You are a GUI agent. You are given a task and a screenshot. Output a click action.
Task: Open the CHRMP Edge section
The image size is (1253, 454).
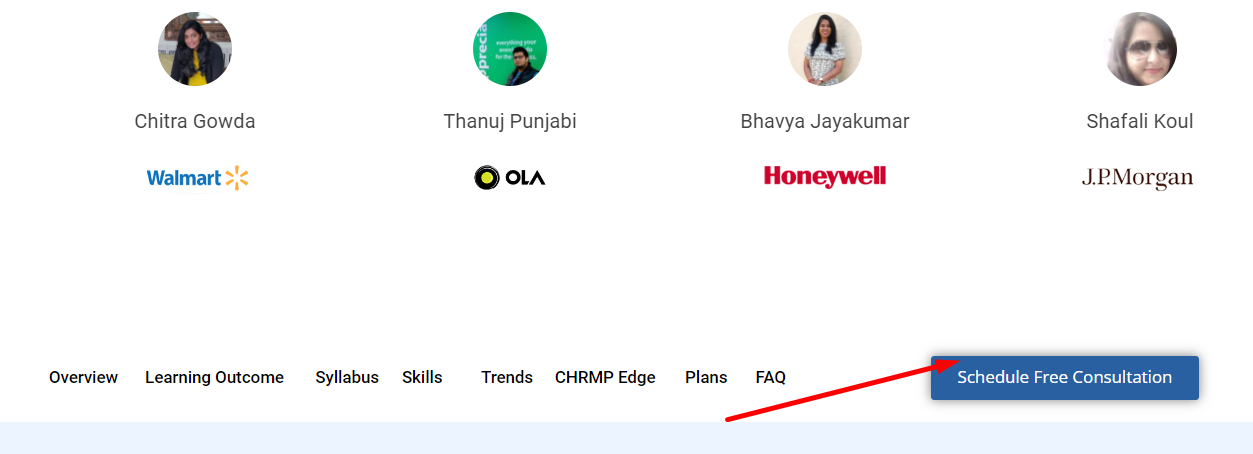(x=605, y=377)
